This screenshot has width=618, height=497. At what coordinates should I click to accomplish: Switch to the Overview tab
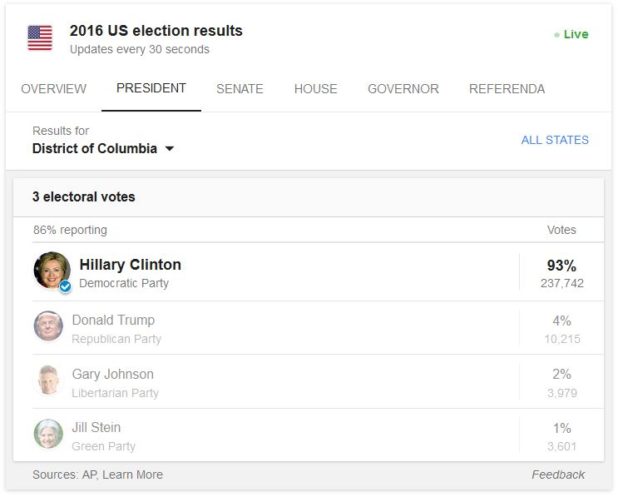(54, 89)
